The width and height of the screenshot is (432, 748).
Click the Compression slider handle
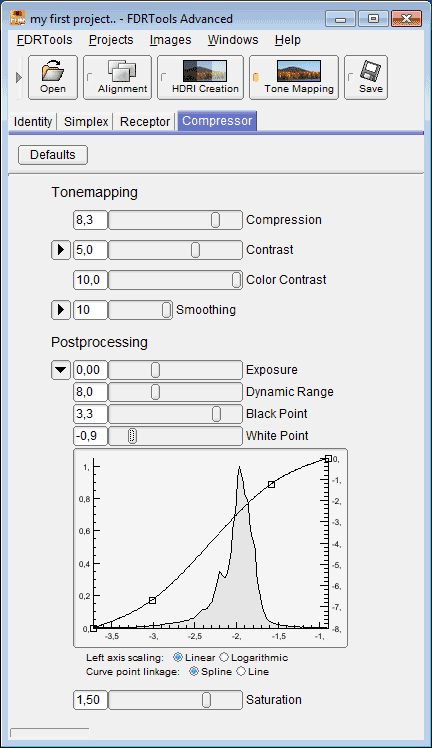[x=216, y=220]
